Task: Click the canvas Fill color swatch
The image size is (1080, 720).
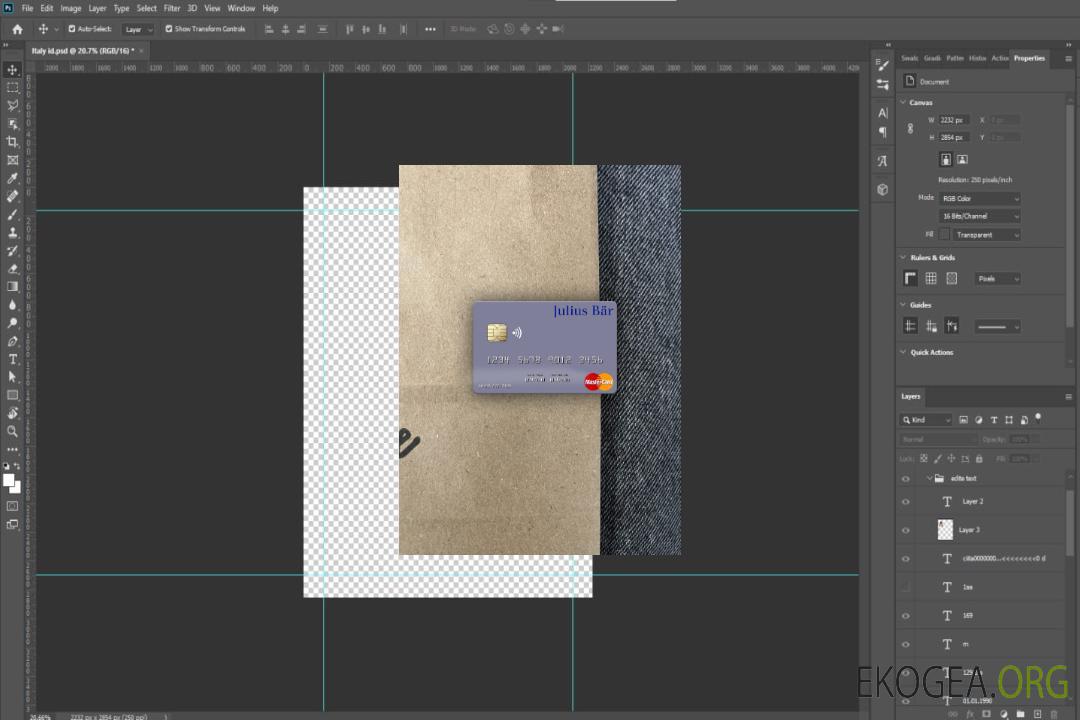Action: (944, 234)
